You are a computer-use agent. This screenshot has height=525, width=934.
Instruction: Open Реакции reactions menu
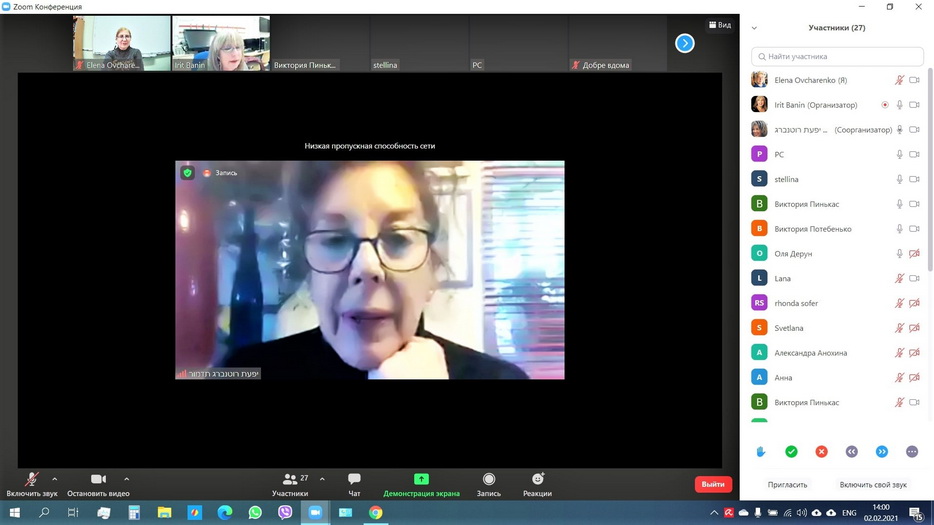tap(537, 484)
